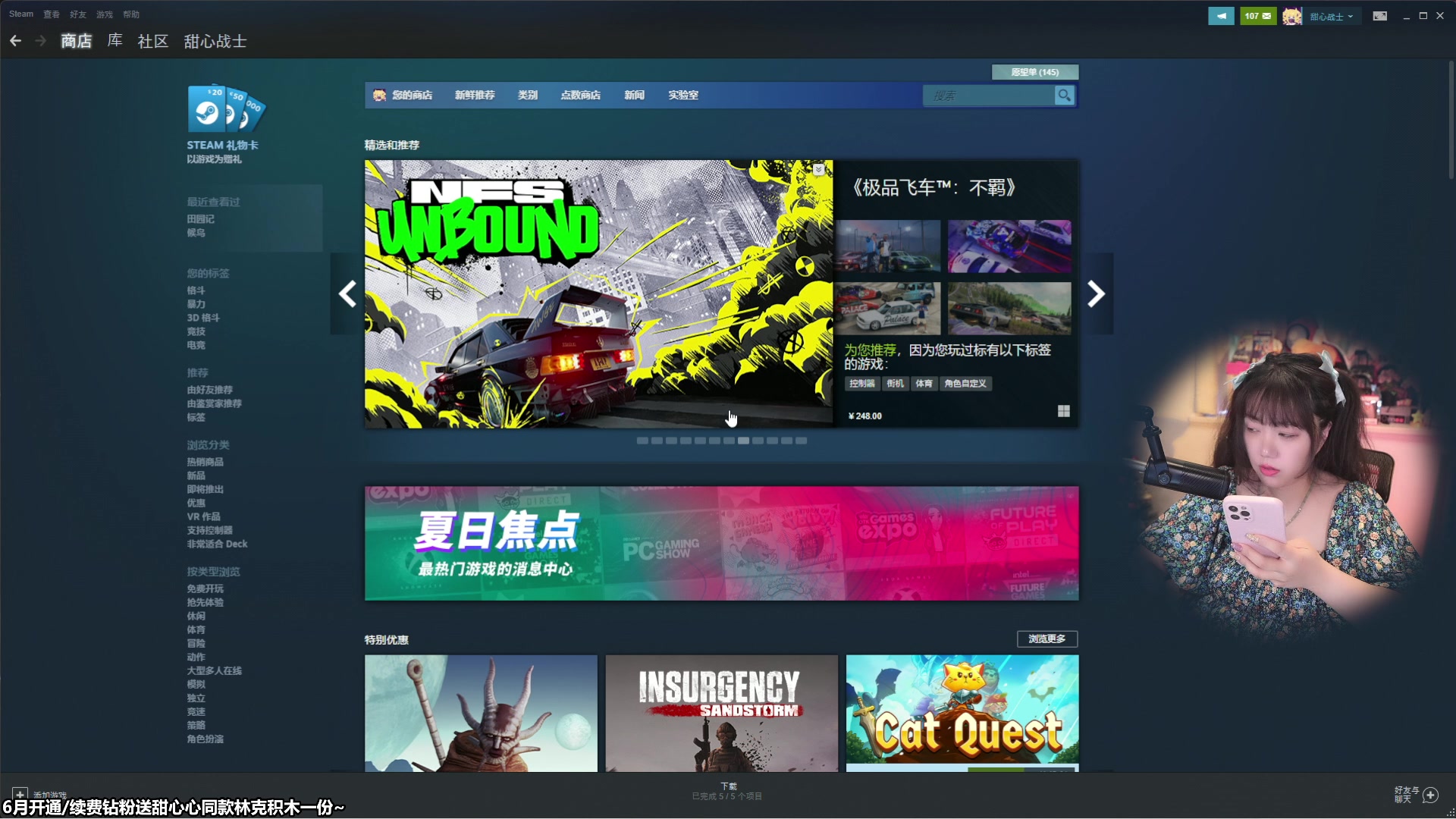Click the 街机 tag

coord(896,384)
